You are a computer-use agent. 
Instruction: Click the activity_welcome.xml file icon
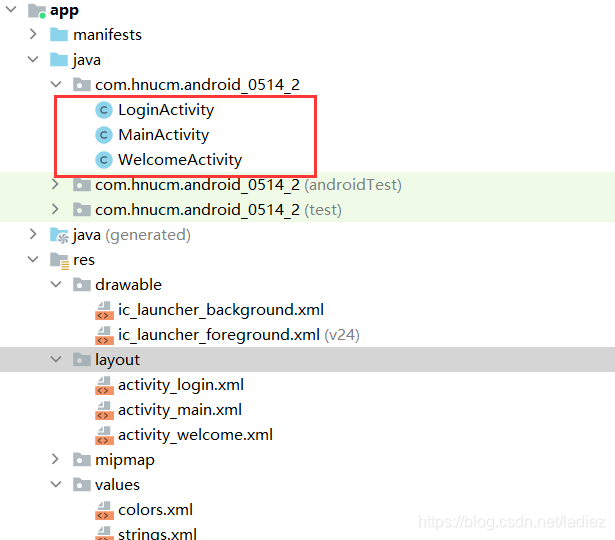point(104,435)
